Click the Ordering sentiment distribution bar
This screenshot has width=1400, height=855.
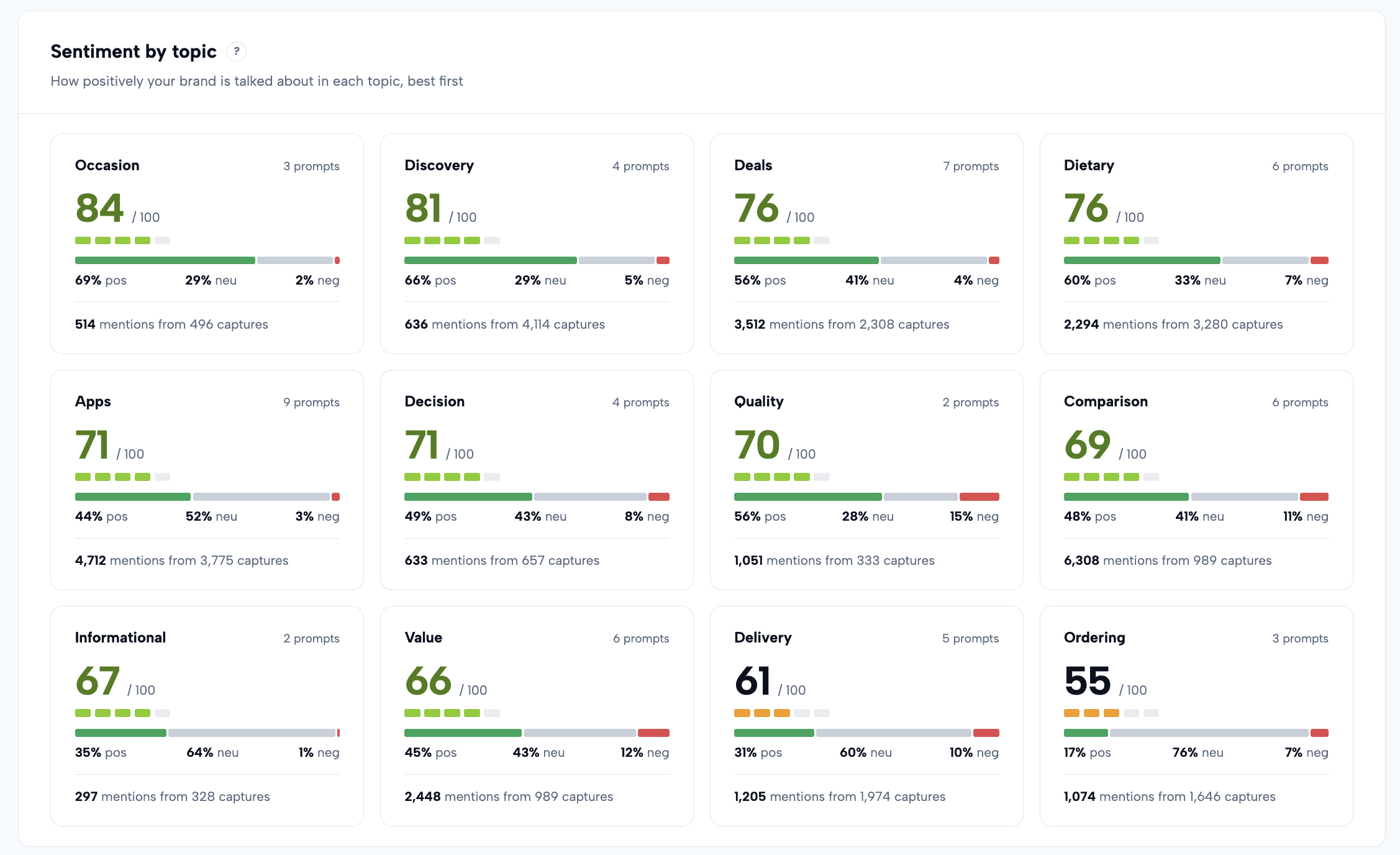1196,733
